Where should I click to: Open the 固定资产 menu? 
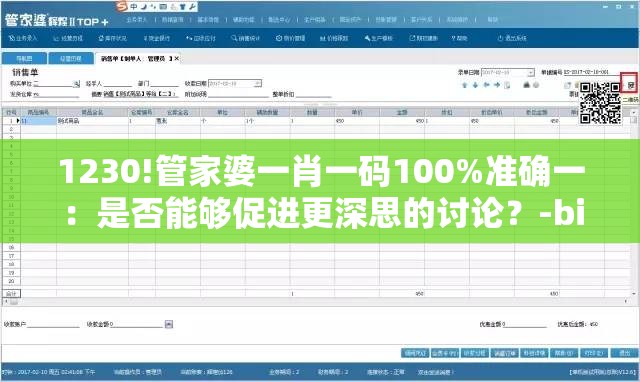coord(351,20)
